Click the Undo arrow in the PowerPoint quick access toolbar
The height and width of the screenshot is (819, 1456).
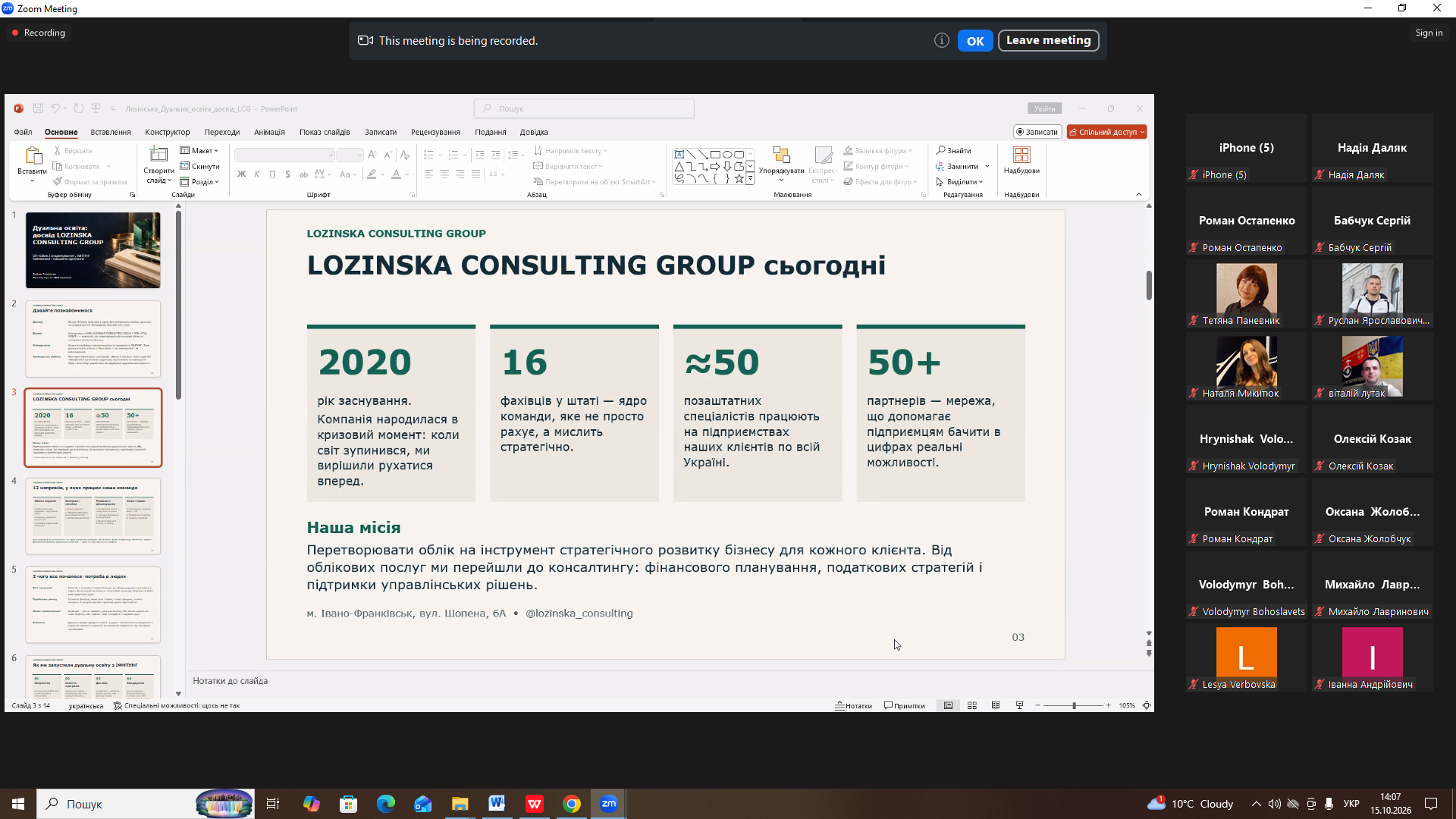[55, 108]
